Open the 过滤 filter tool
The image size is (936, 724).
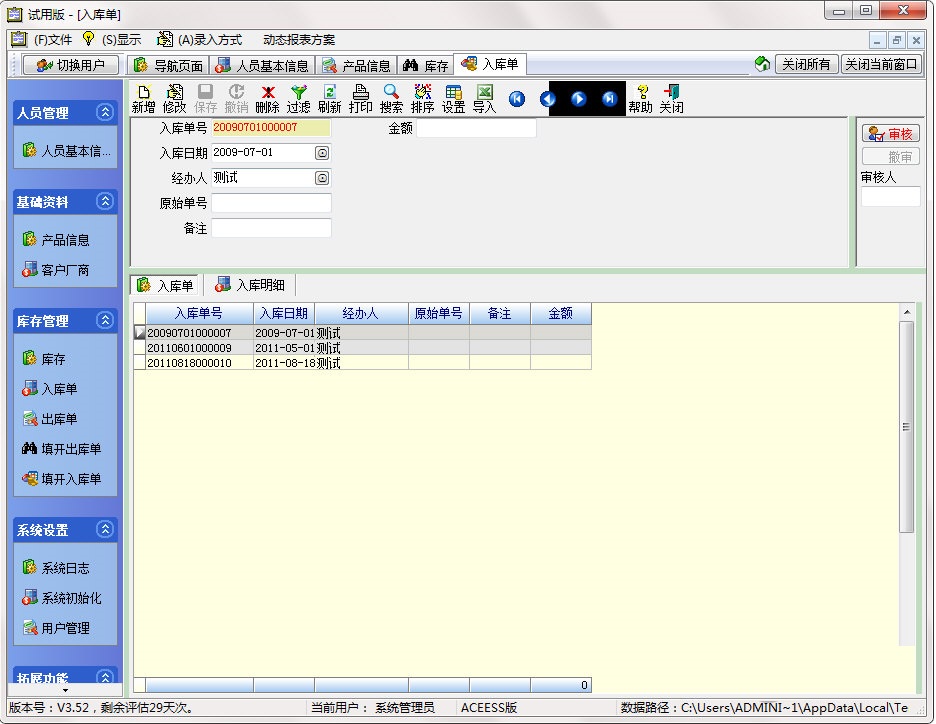(x=298, y=98)
